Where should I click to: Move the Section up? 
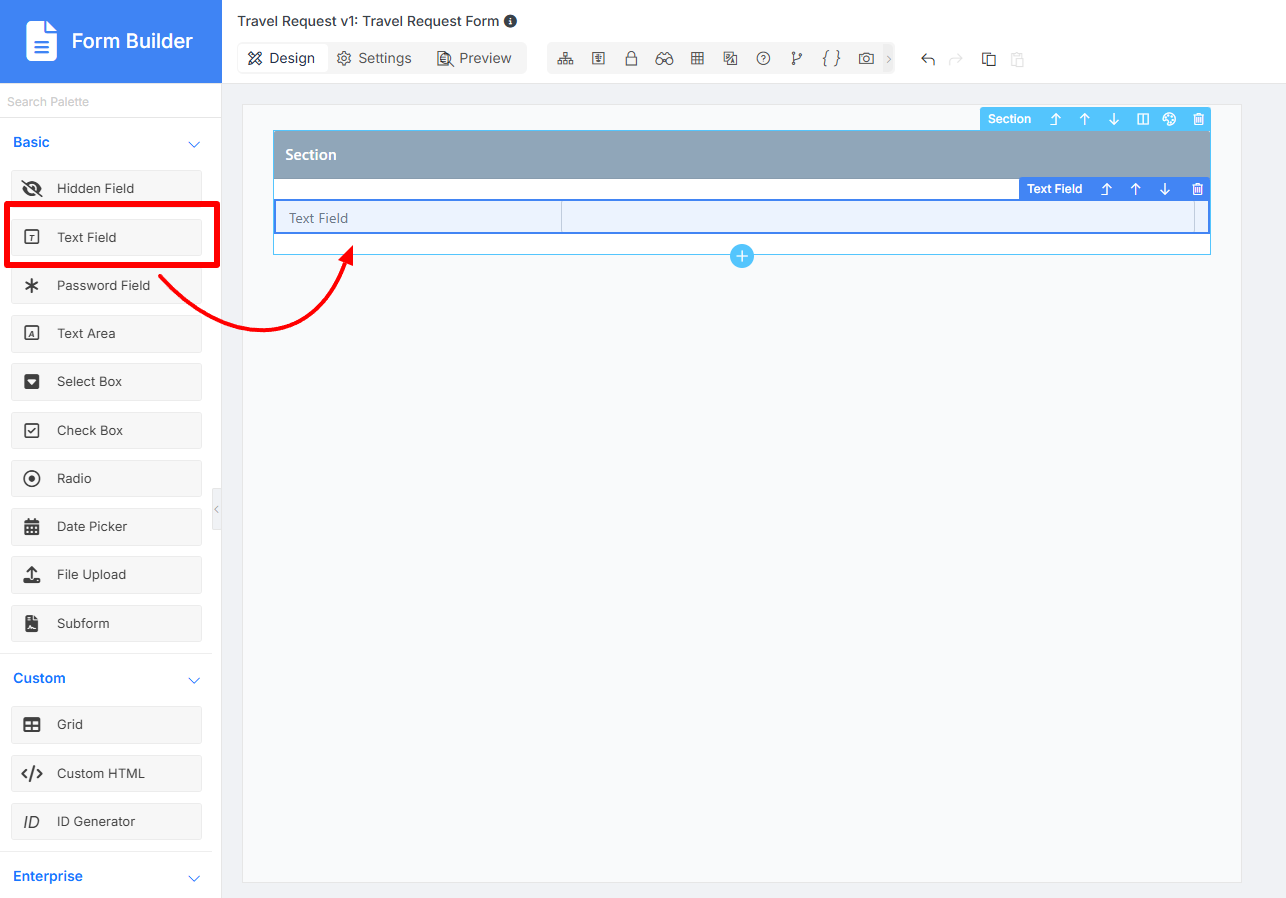point(1084,119)
